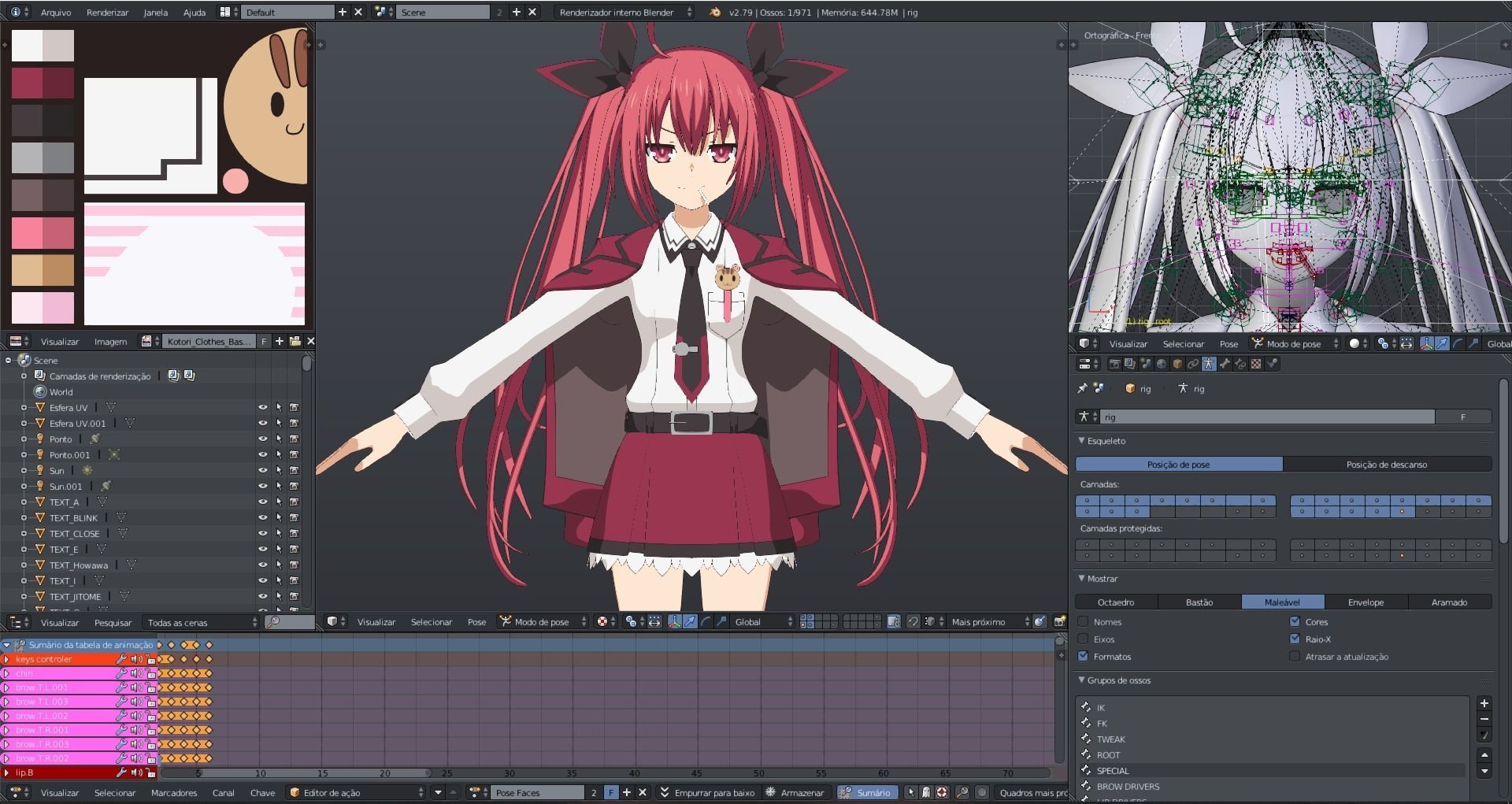Viewport: 1512px width, 804px height.
Task: Select Envelope display type
Action: 1366,602
